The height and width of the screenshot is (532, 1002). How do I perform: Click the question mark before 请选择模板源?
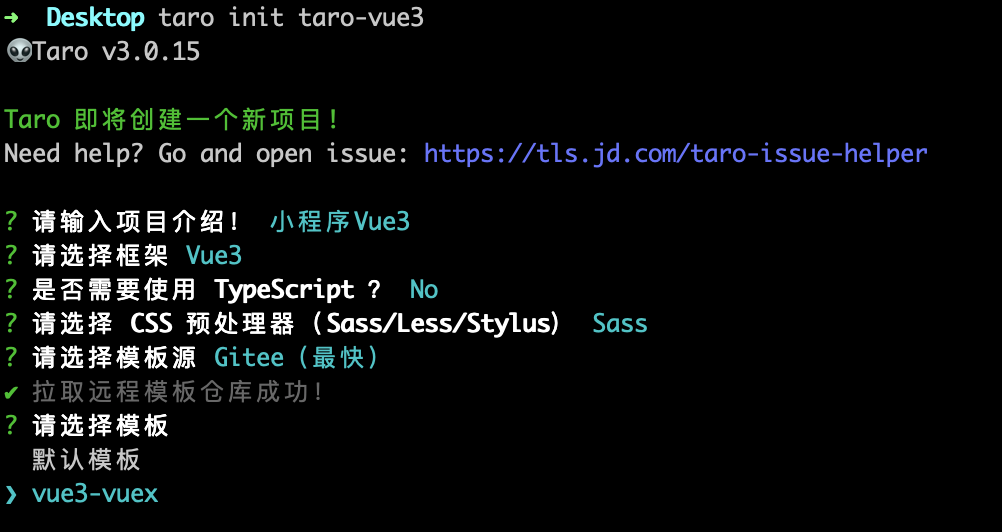click(11, 358)
